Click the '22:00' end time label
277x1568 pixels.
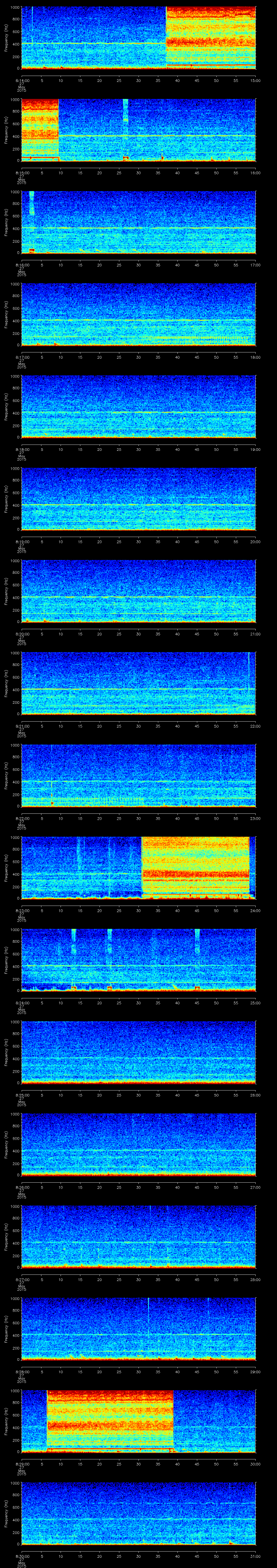pyautogui.click(x=255, y=727)
